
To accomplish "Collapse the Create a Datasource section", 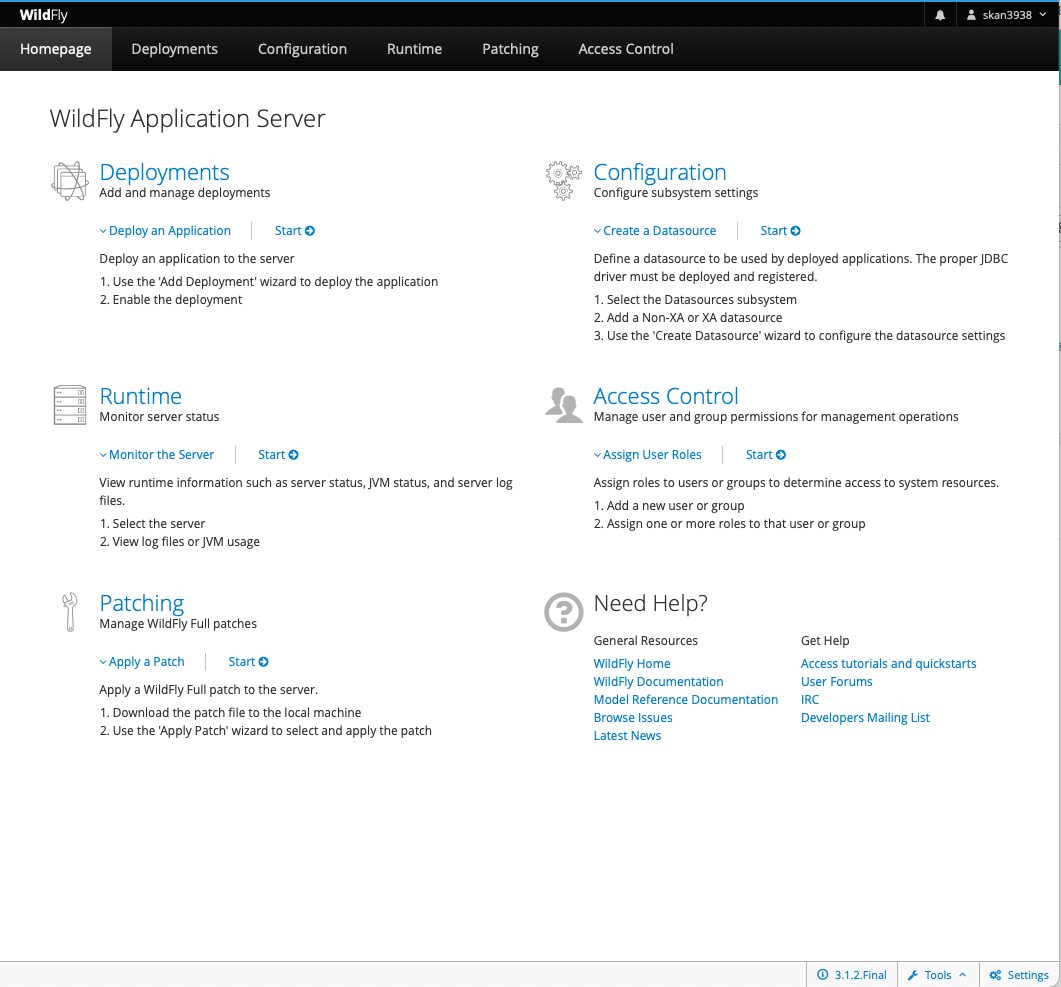I will (x=655, y=231).
